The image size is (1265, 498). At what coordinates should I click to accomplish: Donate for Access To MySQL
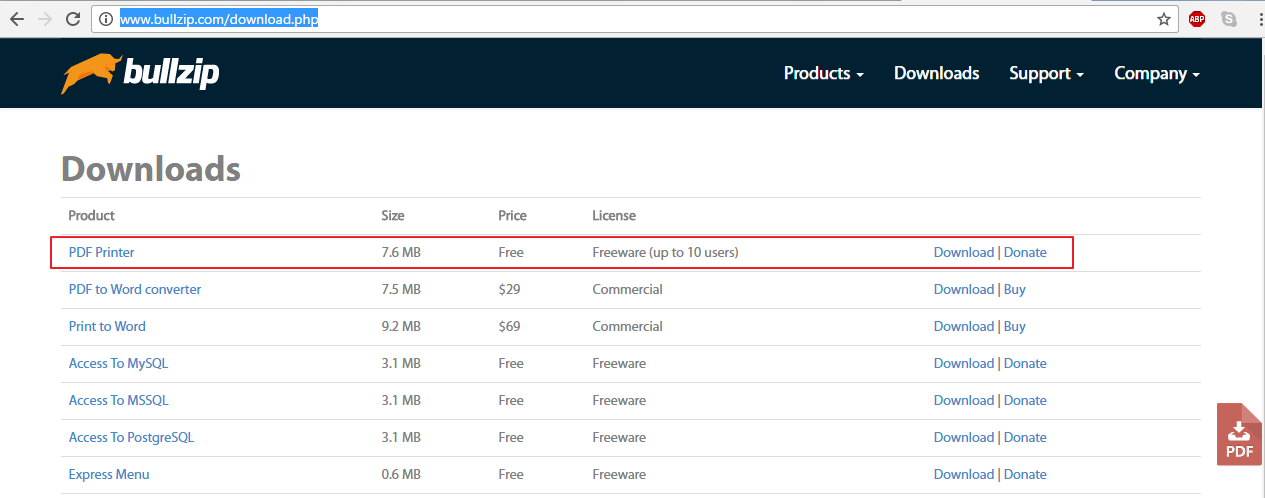click(1025, 363)
